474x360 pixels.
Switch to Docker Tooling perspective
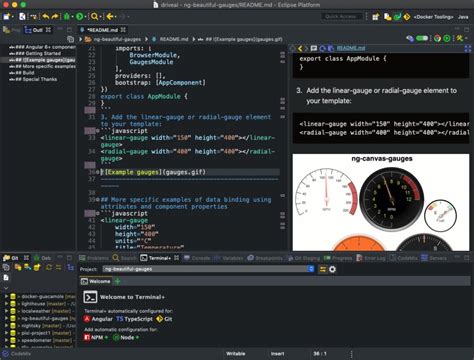(x=434, y=17)
